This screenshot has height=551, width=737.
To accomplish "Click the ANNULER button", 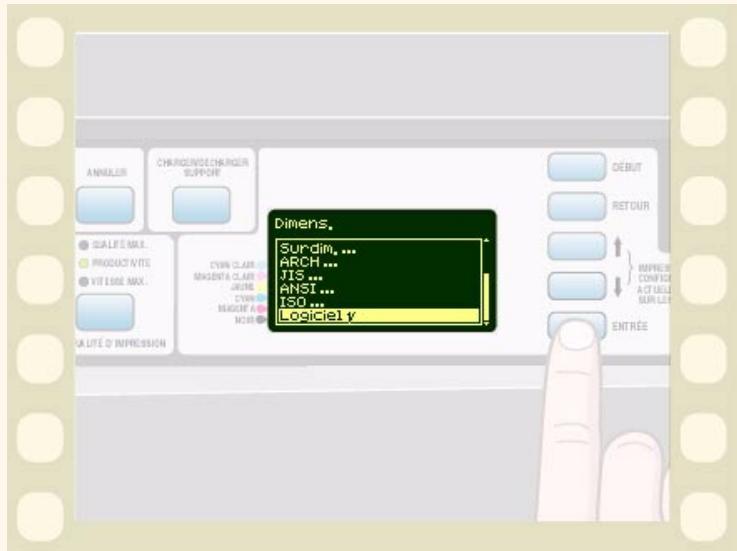I will 105,205.
